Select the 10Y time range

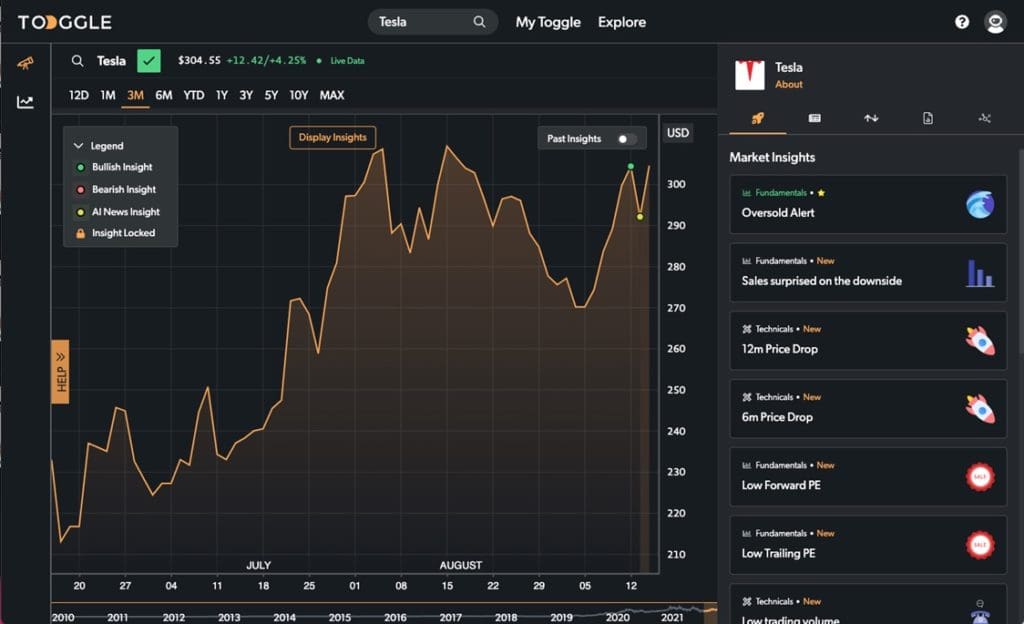click(x=298, y=95)
